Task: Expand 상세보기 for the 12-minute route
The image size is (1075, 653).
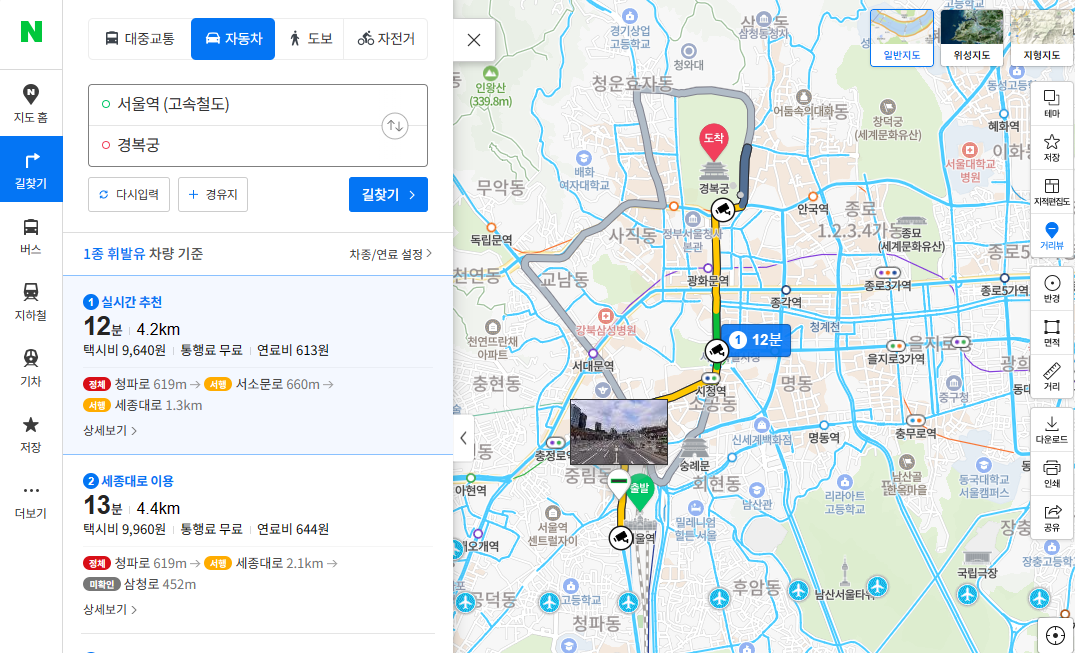Action: coord(110,431)
